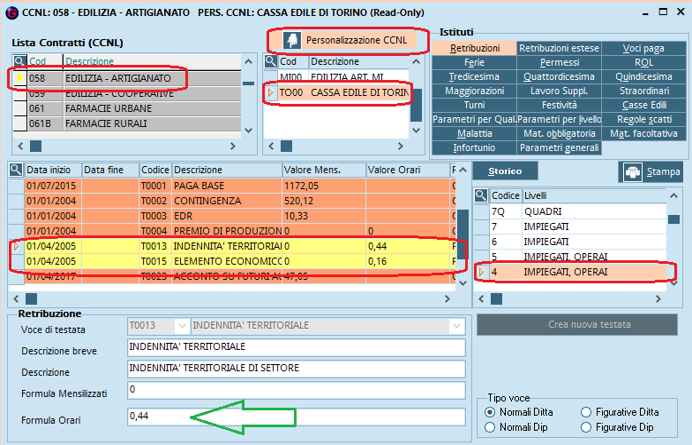
Task: Select contract row 061B FARMACIE RURALI
Action: coord(128,123)
